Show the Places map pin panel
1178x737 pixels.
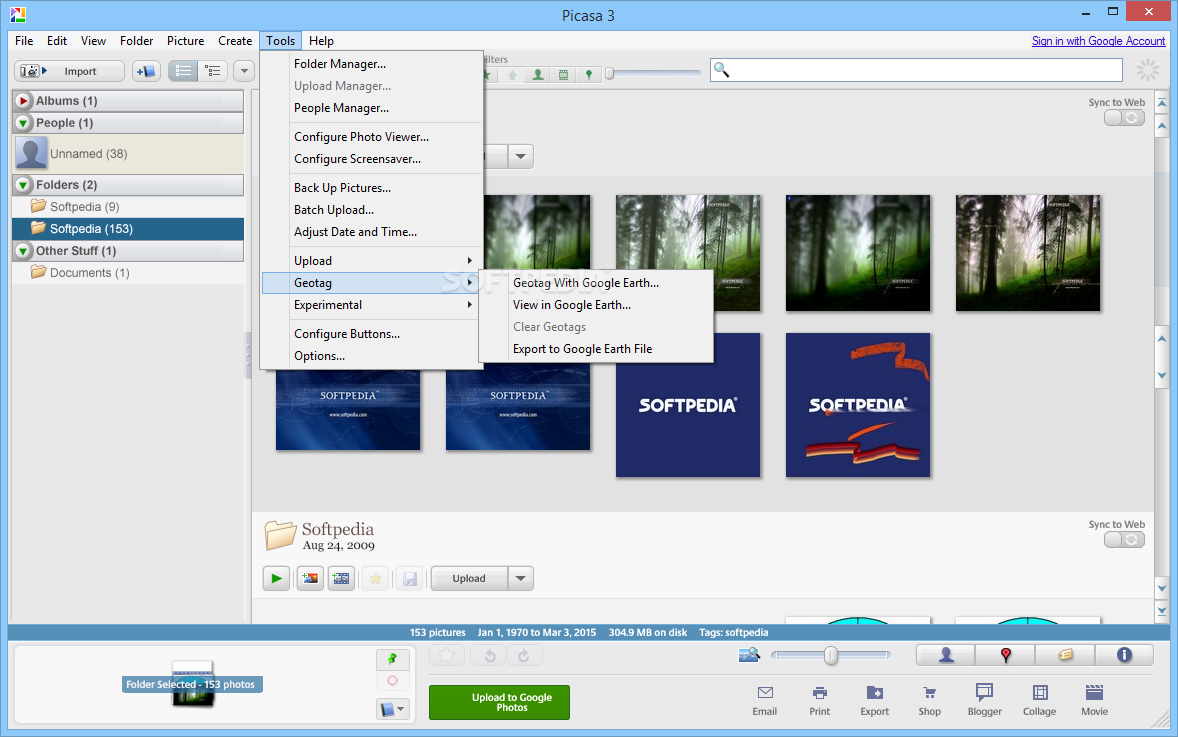click(1005, 655)
